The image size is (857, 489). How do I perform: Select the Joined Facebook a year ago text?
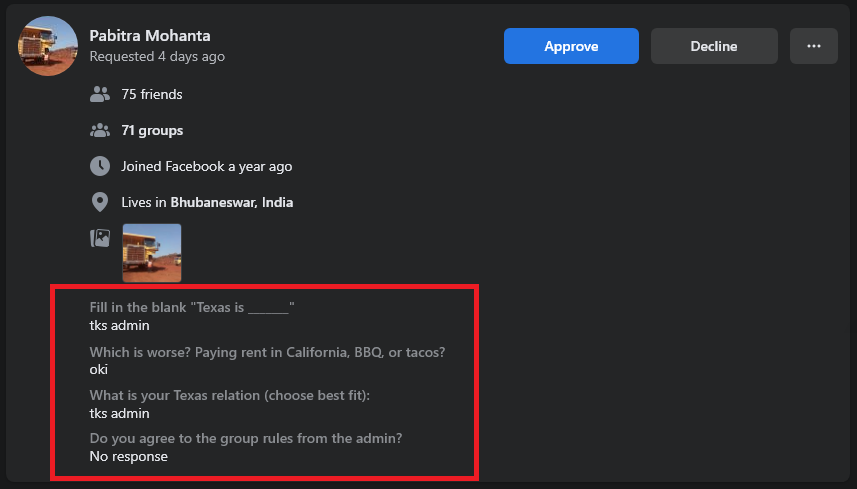tap(207, 166)
